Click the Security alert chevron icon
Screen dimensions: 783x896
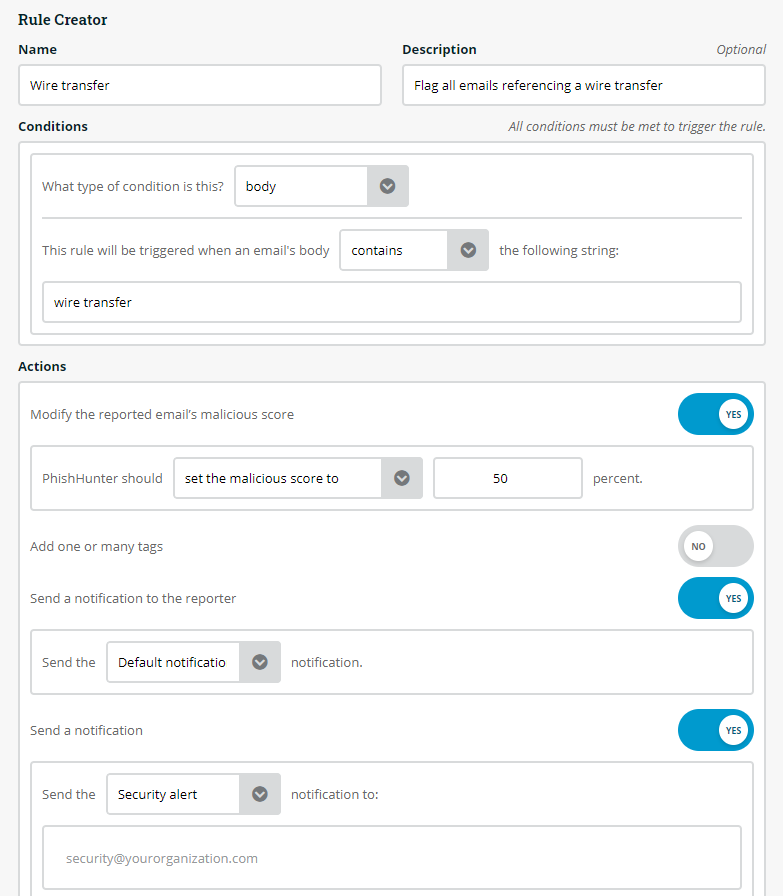pos(260,794)
